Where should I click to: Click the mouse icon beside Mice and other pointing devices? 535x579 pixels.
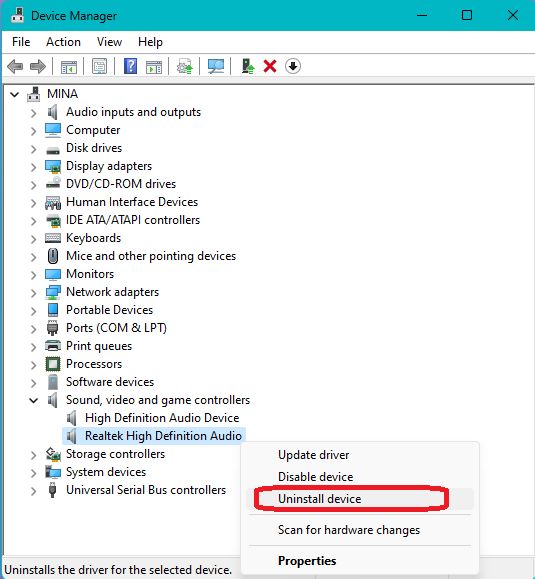[53, 256]
